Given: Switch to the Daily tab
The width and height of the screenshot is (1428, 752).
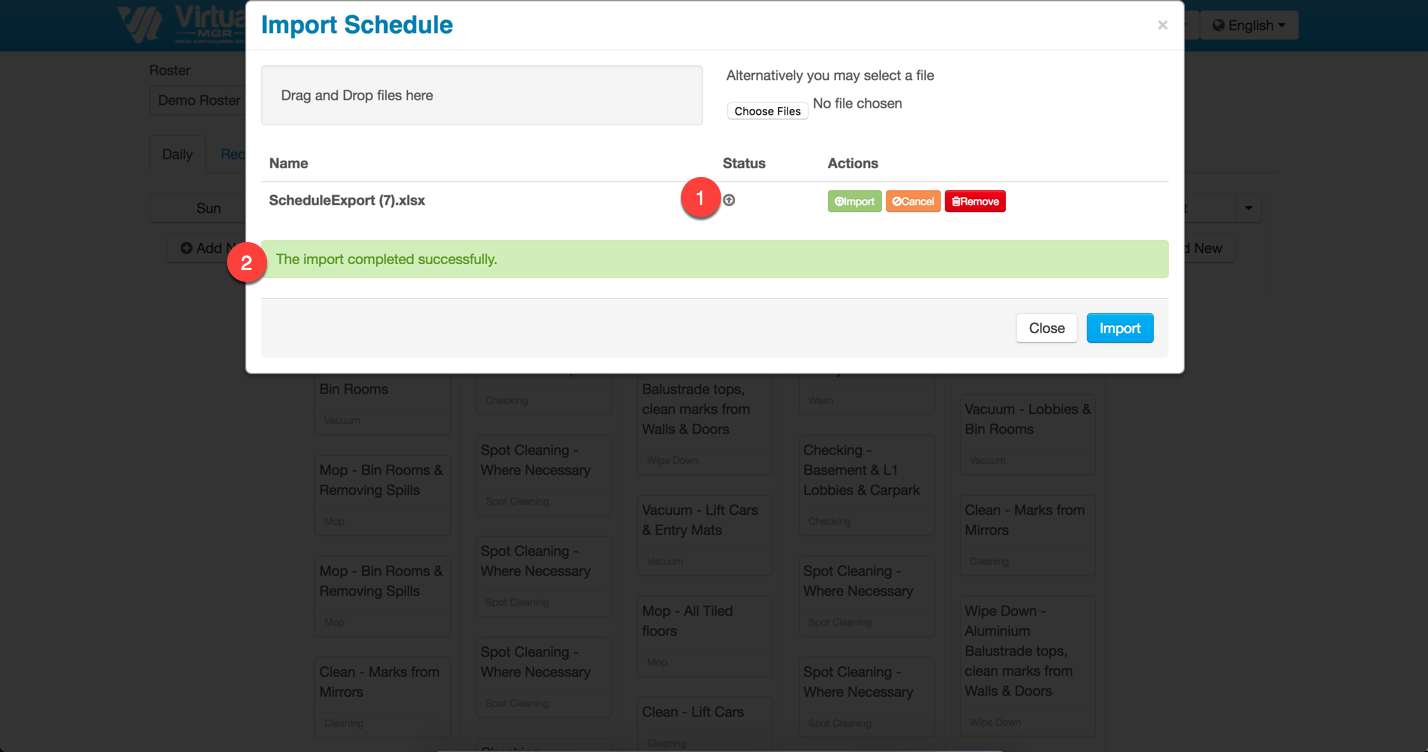Looking at the screenshot, I should point(177,155).
